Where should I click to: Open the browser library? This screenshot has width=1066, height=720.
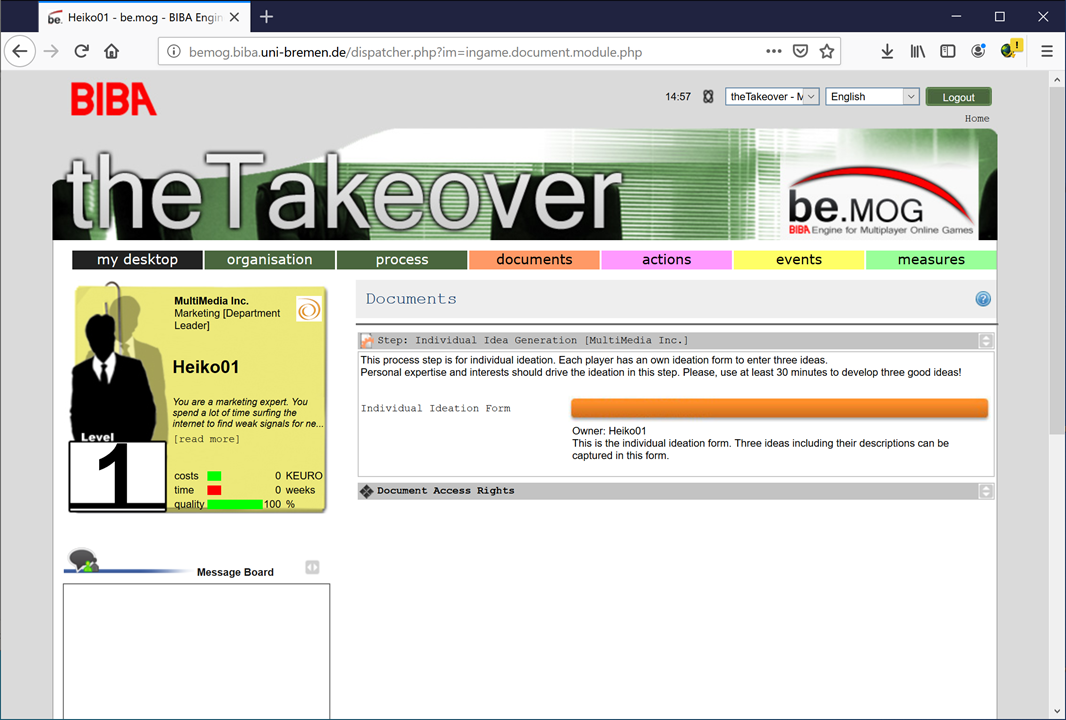click(918, 52)
